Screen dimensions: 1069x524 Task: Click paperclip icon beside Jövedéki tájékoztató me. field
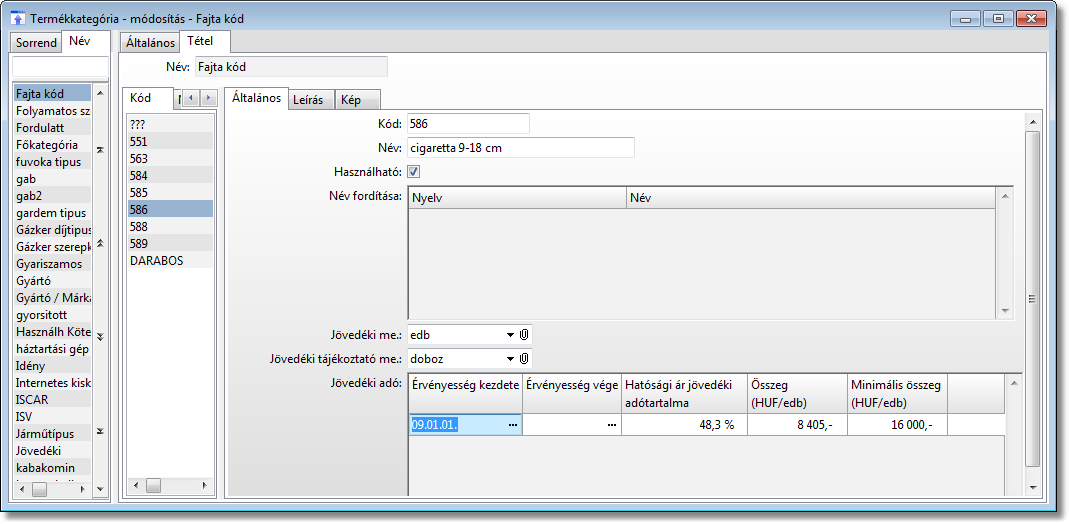click(x=524, y=358)
